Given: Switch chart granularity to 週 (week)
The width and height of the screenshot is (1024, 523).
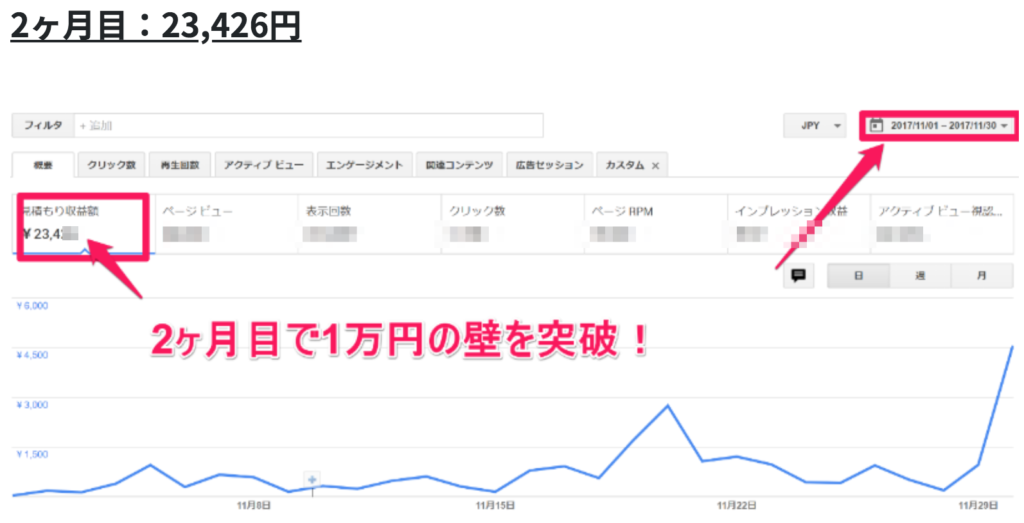Looking at the screenshot, I should click(x=919, y=277).
